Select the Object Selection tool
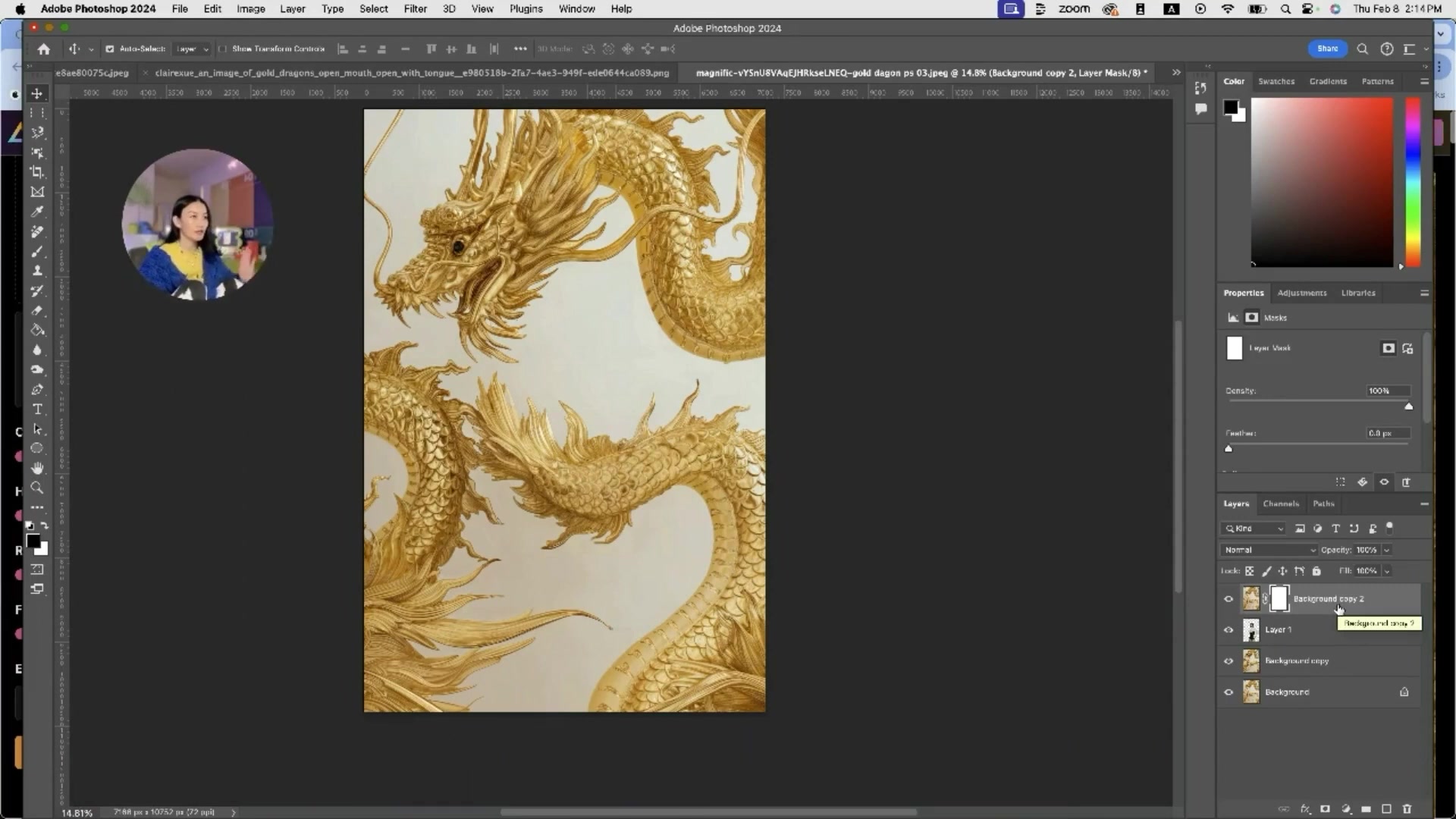This screenshot has width=1456, height=819. [37, 152]
